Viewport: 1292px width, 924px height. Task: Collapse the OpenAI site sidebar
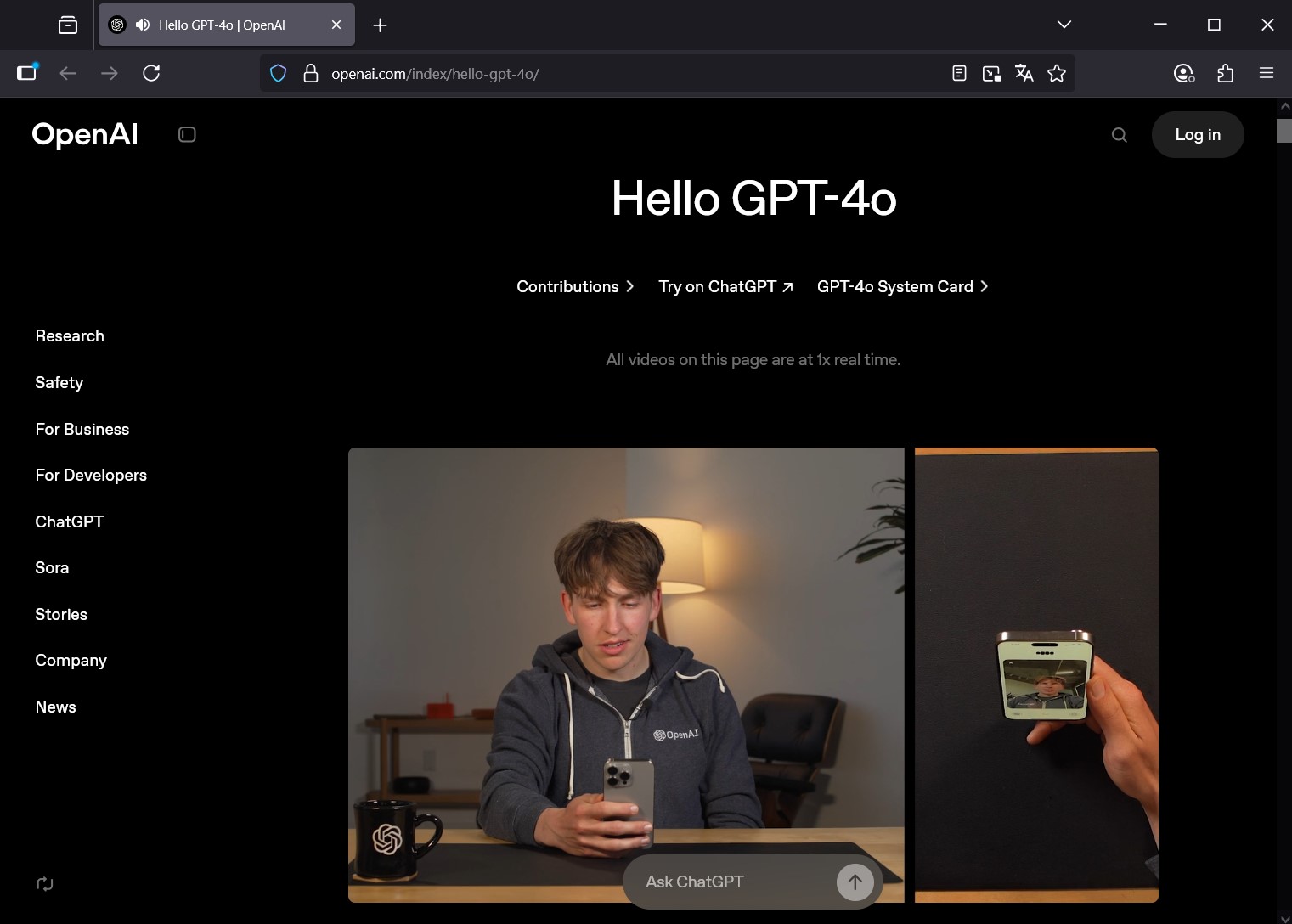pyautogui.click(x=187, y=134)
